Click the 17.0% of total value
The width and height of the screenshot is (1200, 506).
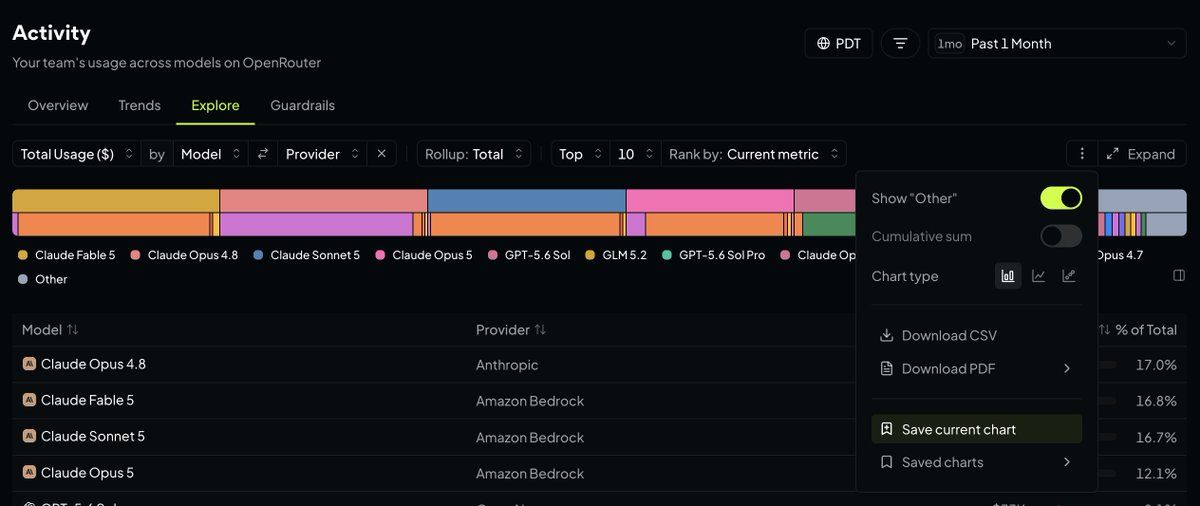1156,365
